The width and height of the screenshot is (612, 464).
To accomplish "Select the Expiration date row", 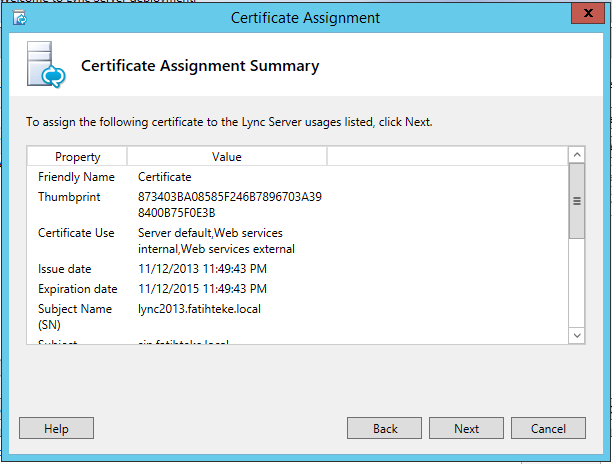I will click(297, 289).
